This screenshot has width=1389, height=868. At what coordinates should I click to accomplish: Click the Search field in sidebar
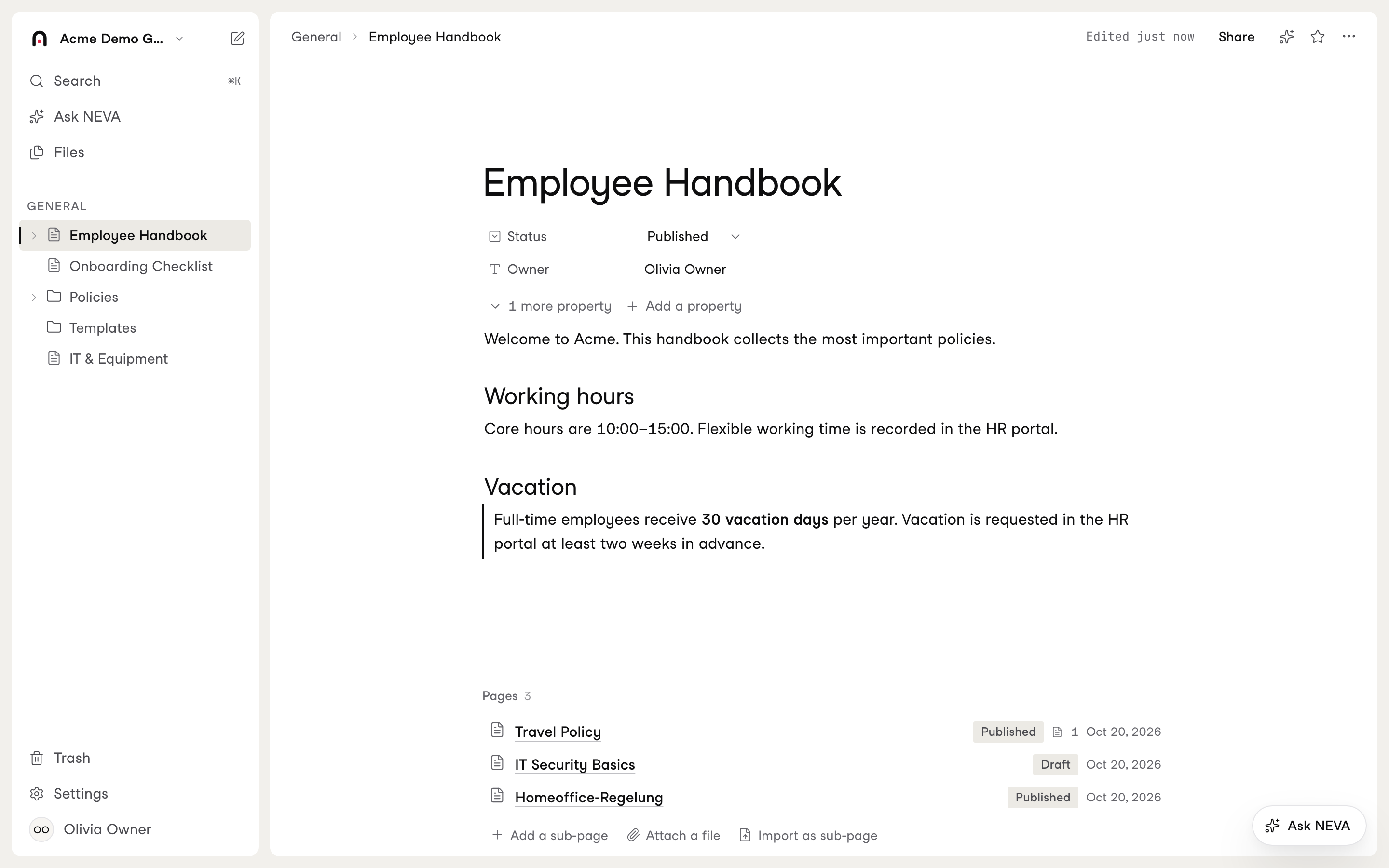click(135, 81)
